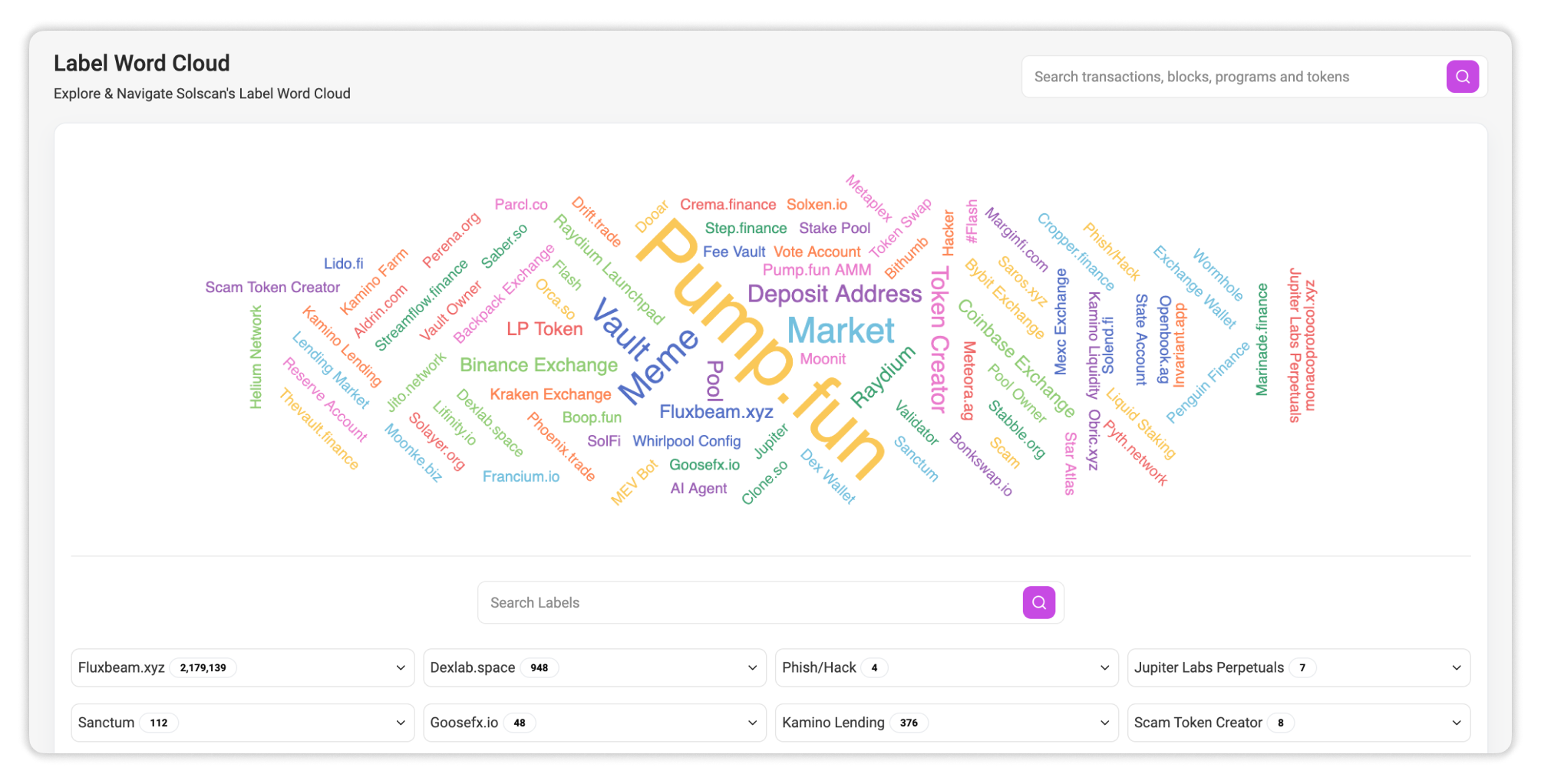
Task: Click the Search Labels magnifier button
Action: click(1038, 603)
